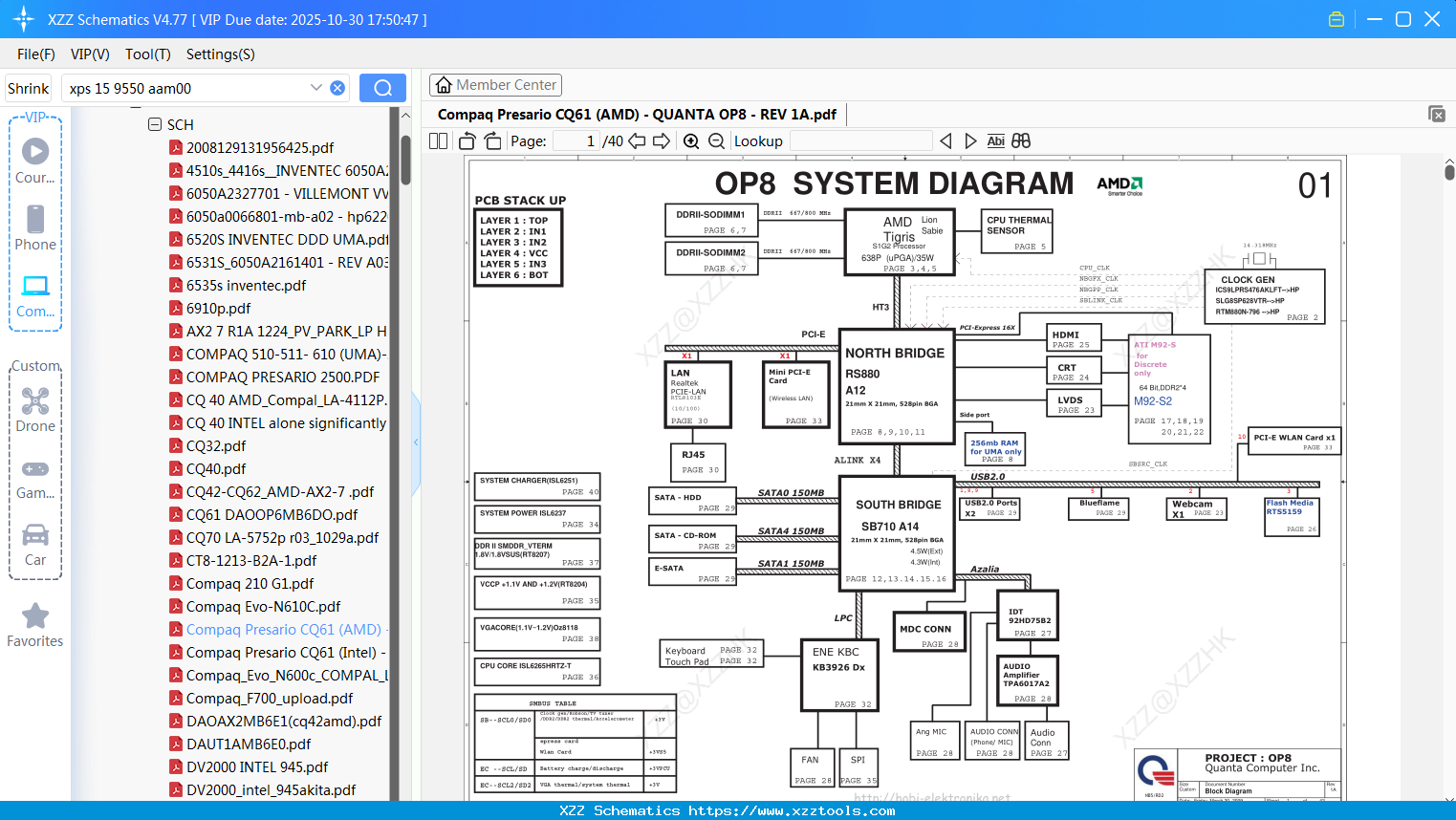Open 6910p.pdf in the tree
1456x820 pixels.
[x=218, y=309]
